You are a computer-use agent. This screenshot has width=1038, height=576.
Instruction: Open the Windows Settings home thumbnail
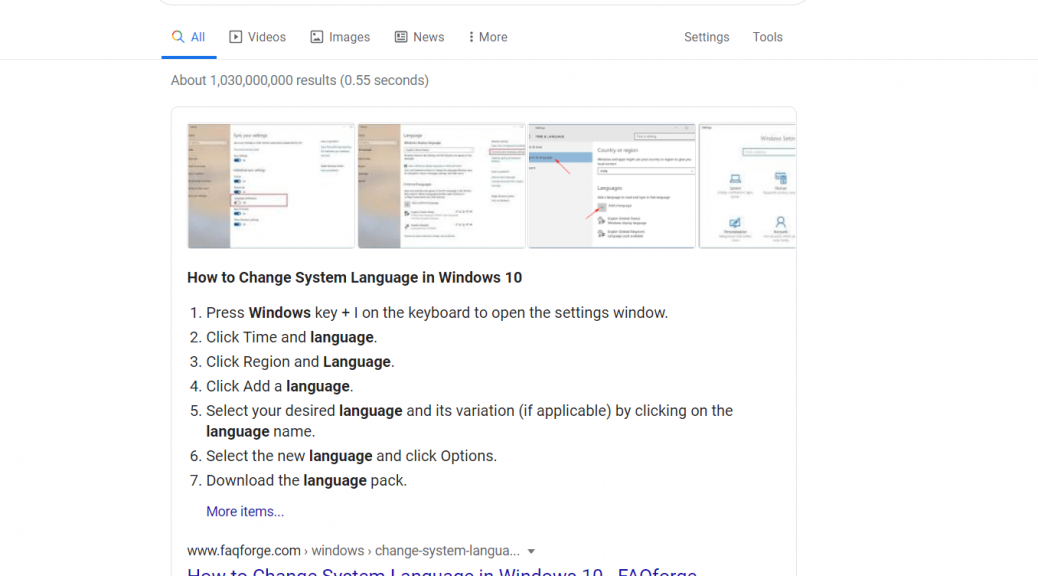[747, 186]
